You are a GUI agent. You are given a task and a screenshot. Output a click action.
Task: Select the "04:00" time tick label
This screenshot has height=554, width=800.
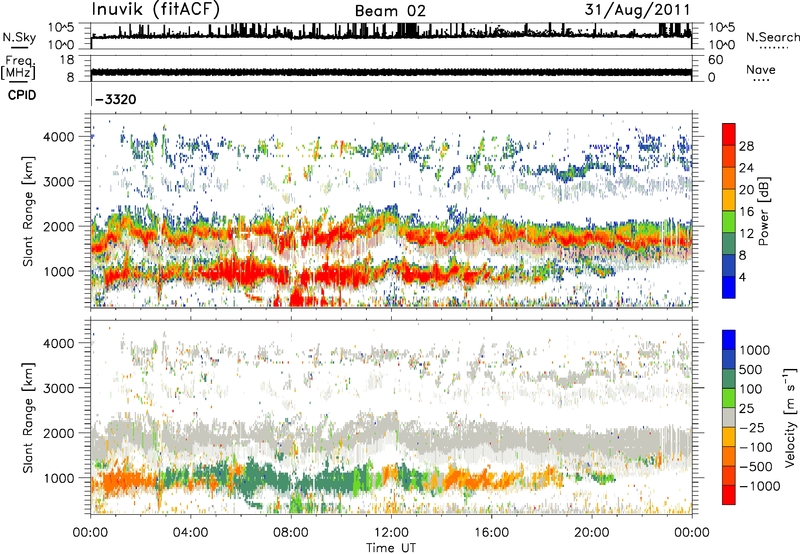pos(190,533)
